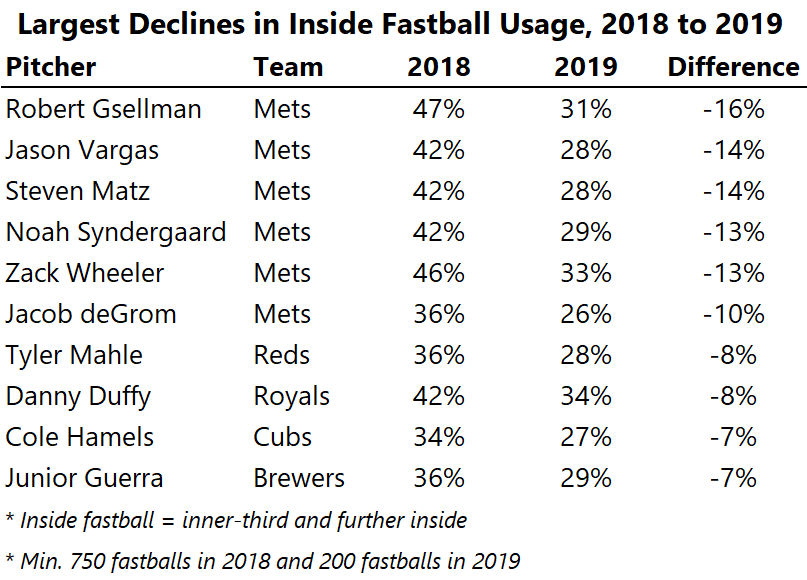Click on Steven Matz in the table
The height and width of the screenshot is (580, 807).
coord(76,191)
